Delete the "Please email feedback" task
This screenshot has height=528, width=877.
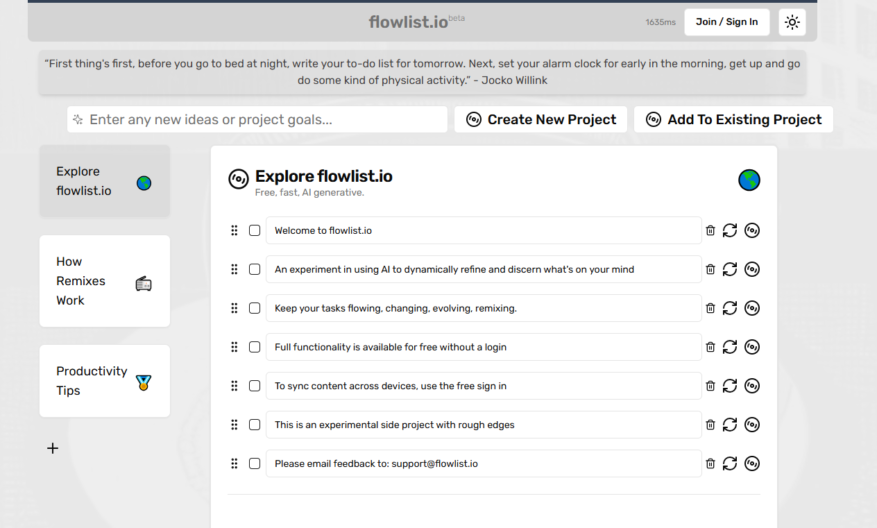710,464
